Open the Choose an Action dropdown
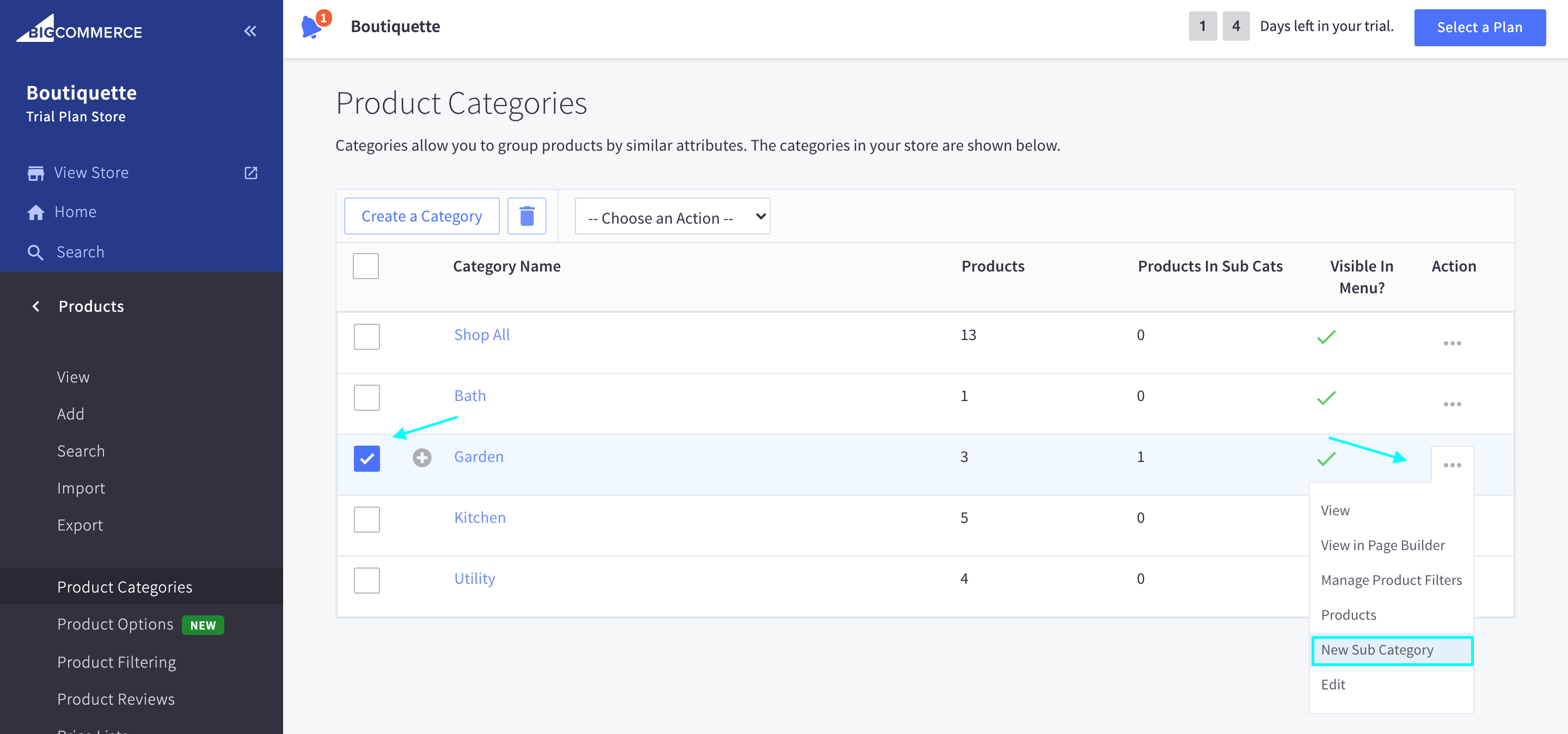This screenshot has height=734, width=1568. 672,217
